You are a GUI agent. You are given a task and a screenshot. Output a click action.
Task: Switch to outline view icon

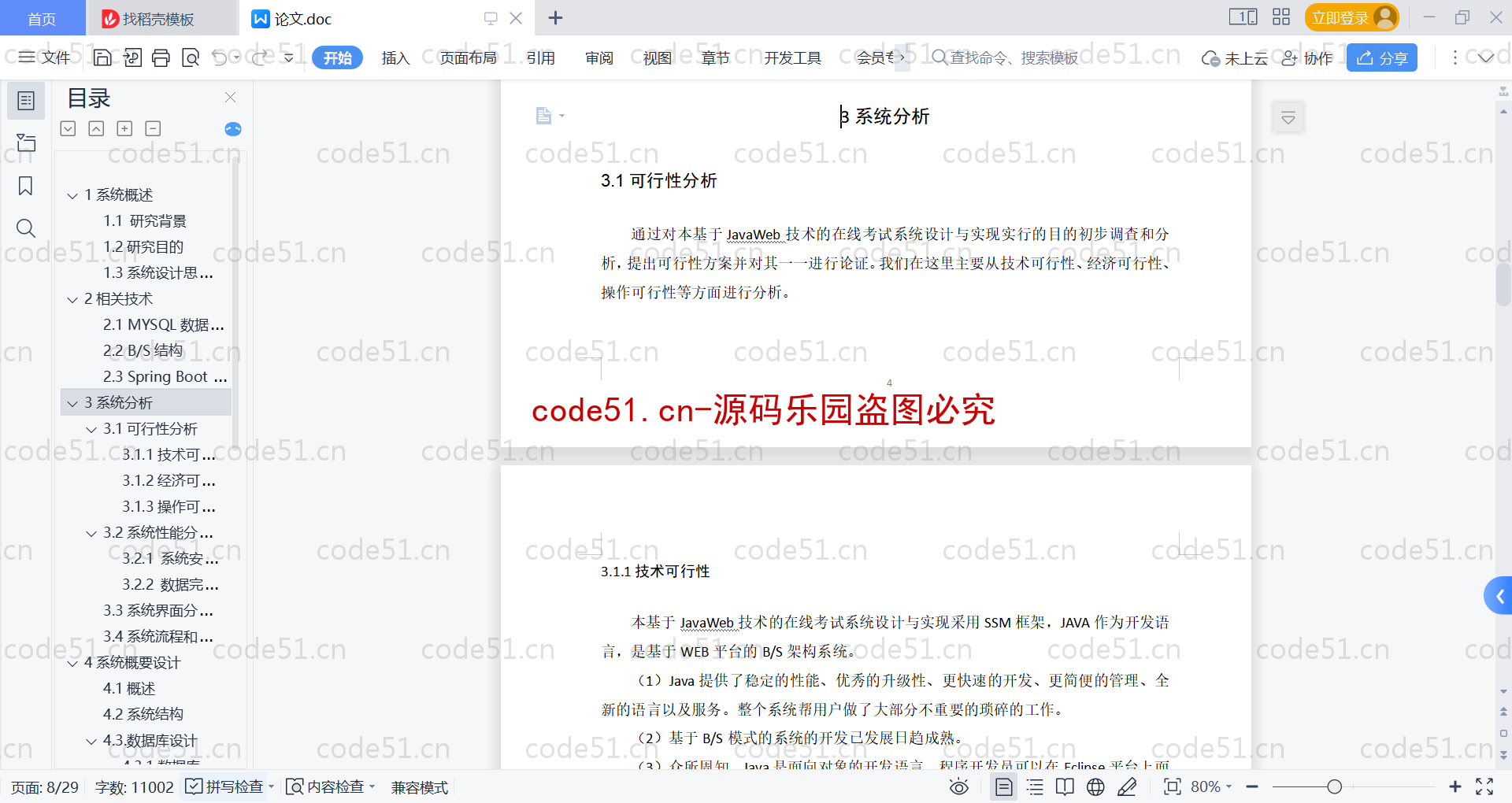(1035, 786)
